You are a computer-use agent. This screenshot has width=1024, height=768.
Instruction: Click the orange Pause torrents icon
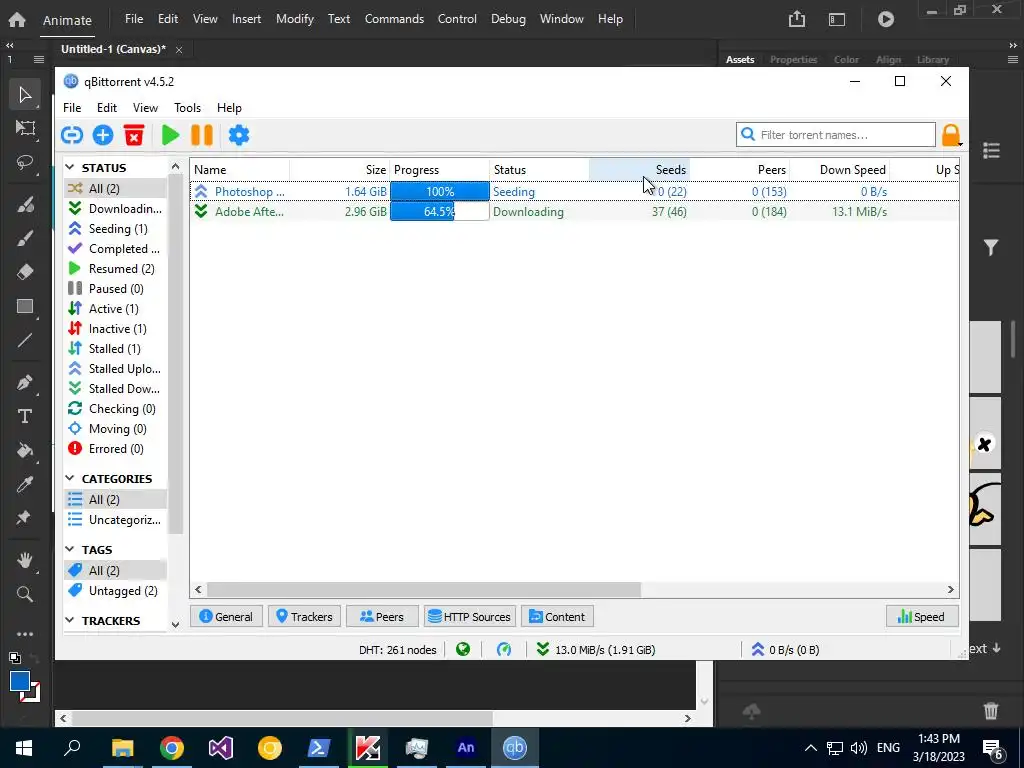(x=202, y=135)
